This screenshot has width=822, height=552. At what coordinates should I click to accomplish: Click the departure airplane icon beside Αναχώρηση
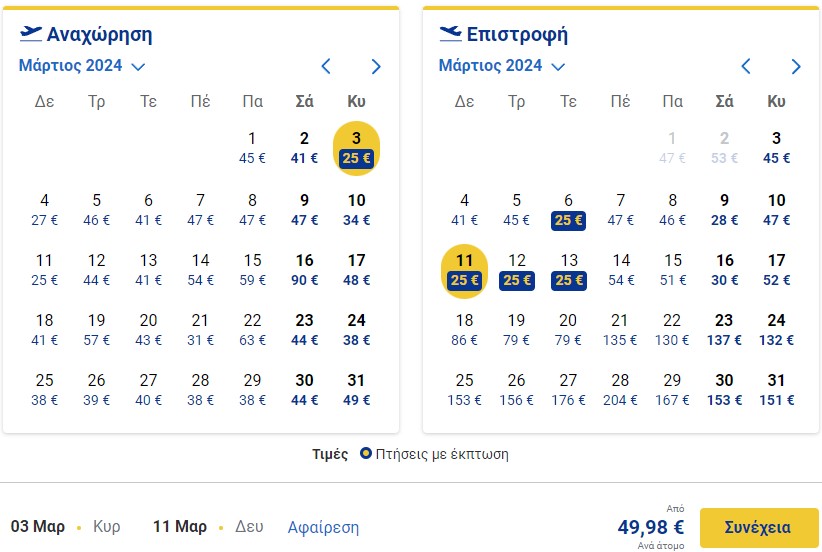pos(30,34)
